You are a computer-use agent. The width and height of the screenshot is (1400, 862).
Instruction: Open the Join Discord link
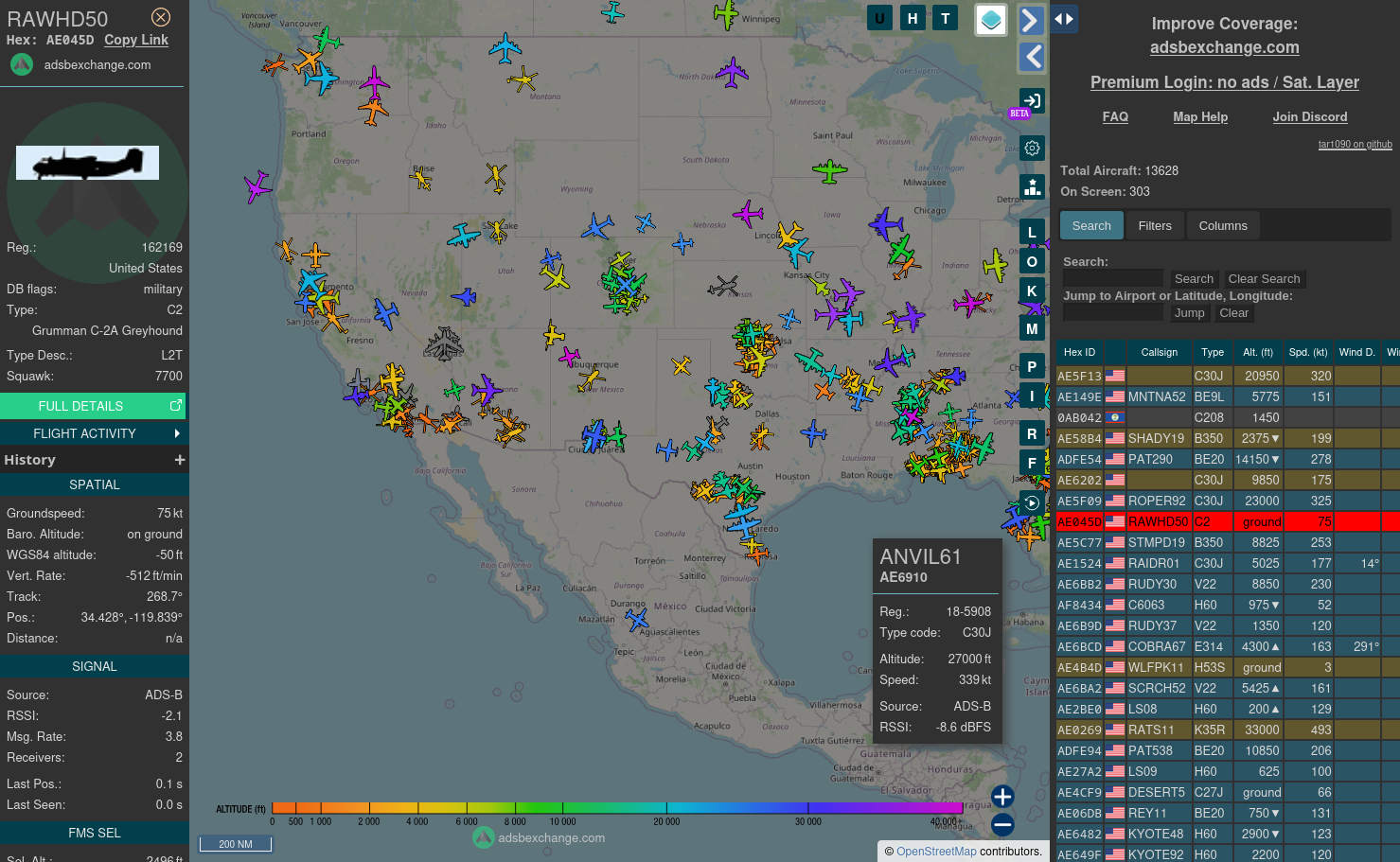tap(1309, 116)
